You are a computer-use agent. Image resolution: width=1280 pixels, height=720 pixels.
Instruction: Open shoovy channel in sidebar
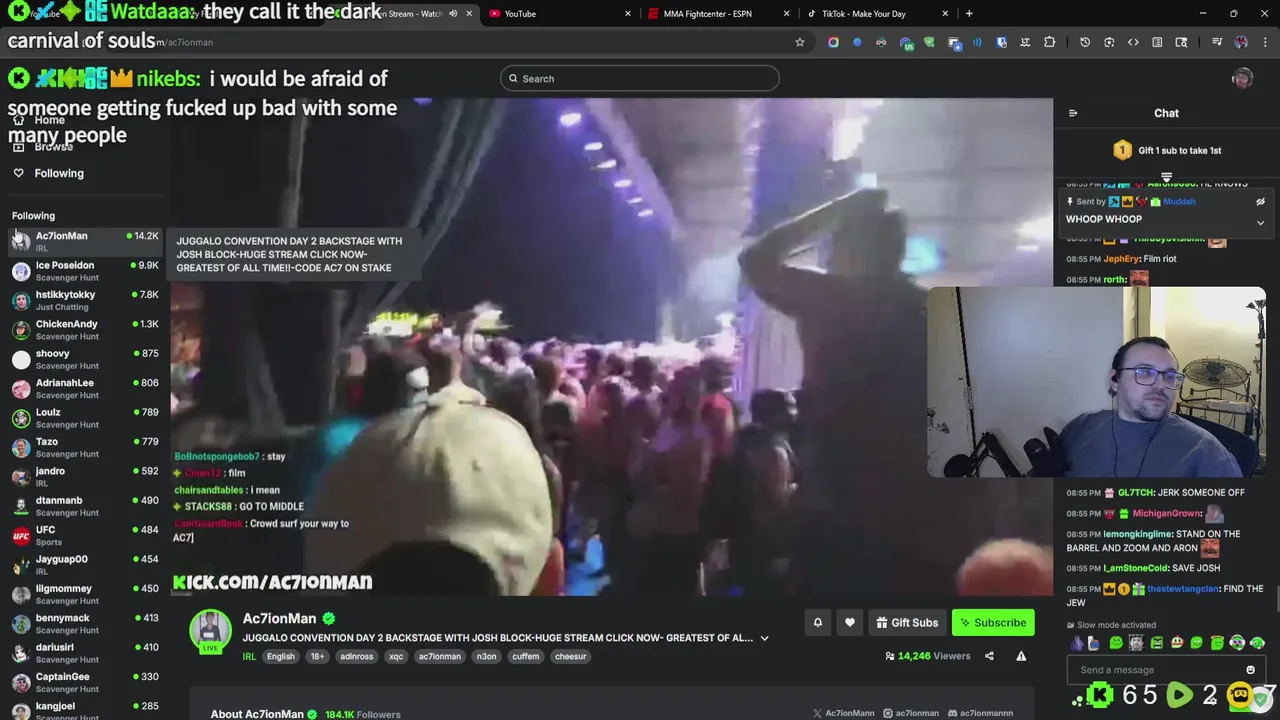tap(84, 359)
